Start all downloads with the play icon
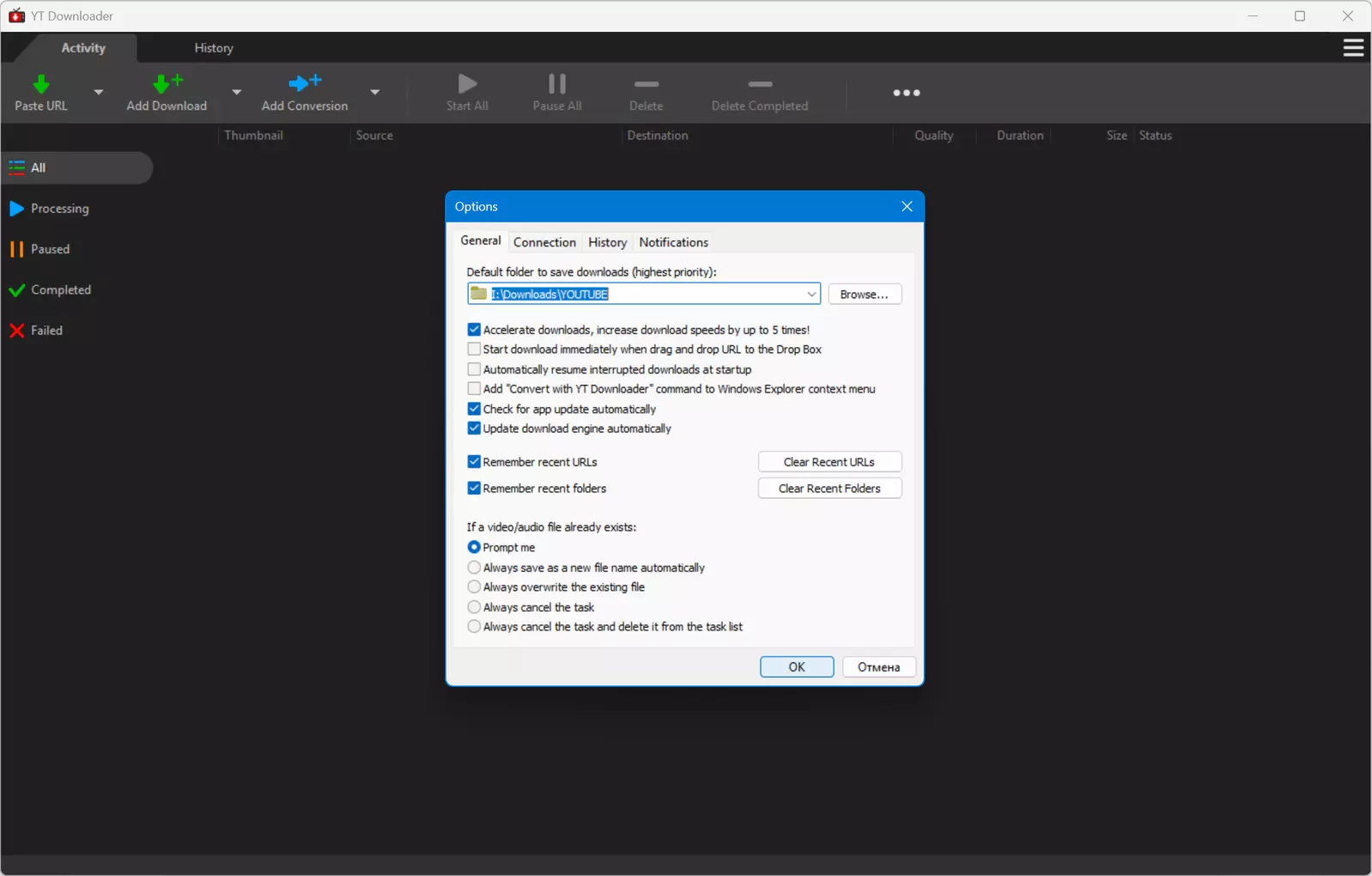Image resolution: width=1372 pixels, height=876 pixels. click(467, 83)
